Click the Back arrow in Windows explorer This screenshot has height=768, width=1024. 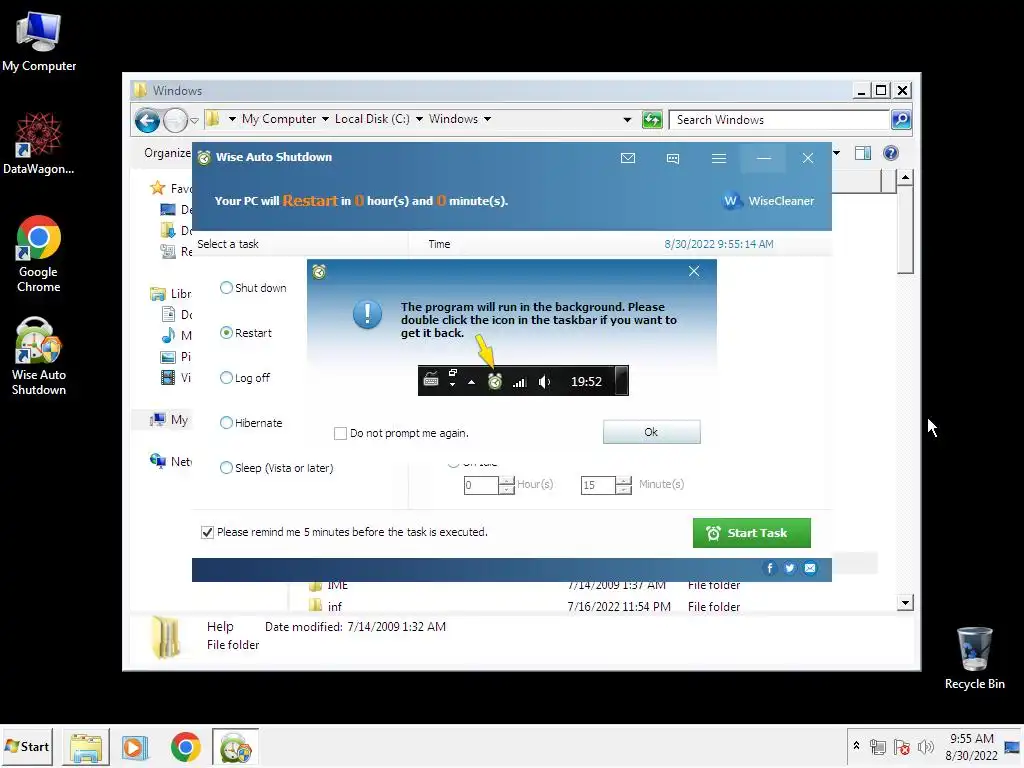pyautogui.click(x=148, y=120)
